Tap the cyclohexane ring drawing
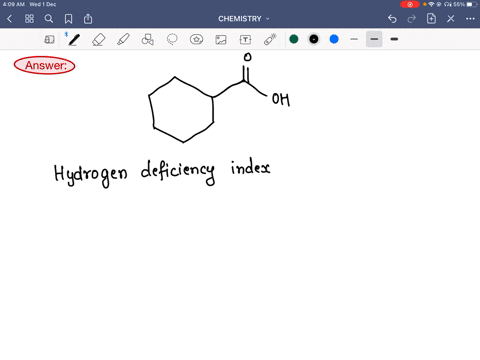Viewport: 480px width, 360px height. coord(181,110)
